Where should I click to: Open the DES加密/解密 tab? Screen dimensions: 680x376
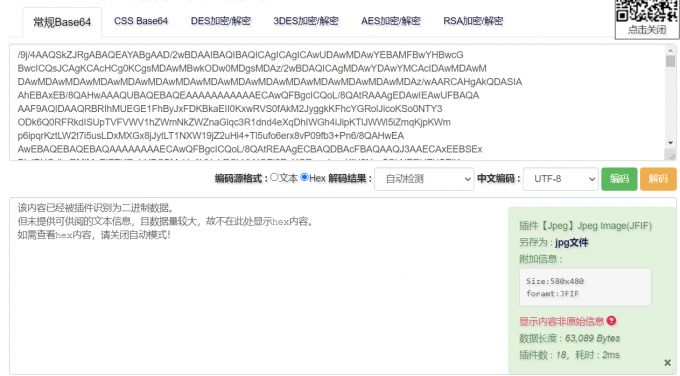(221, 21)
